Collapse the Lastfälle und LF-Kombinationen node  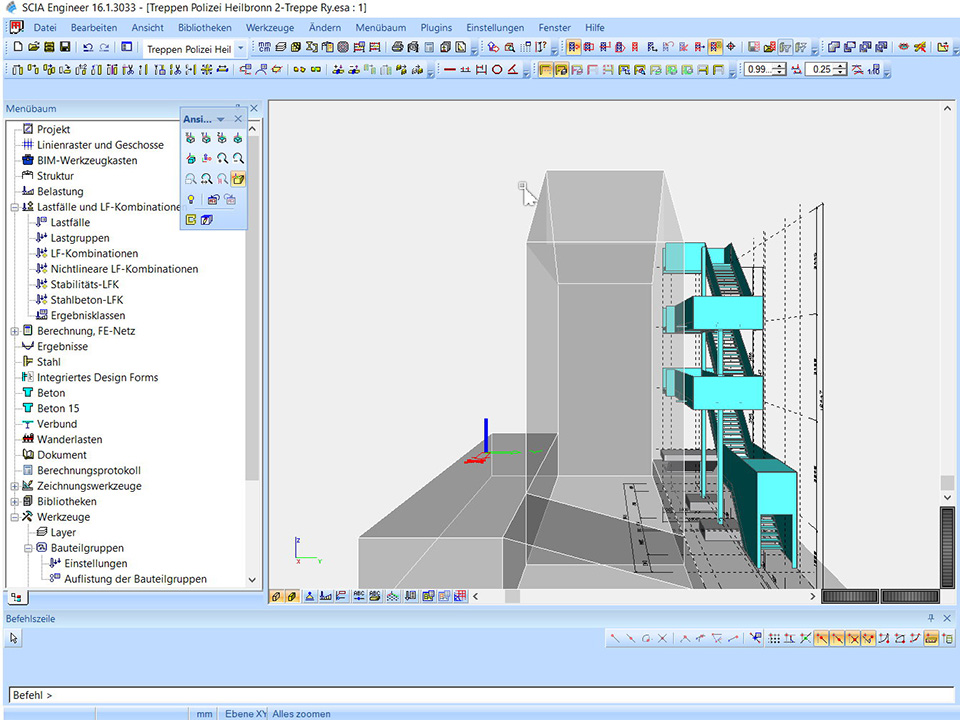pos(14,207)
